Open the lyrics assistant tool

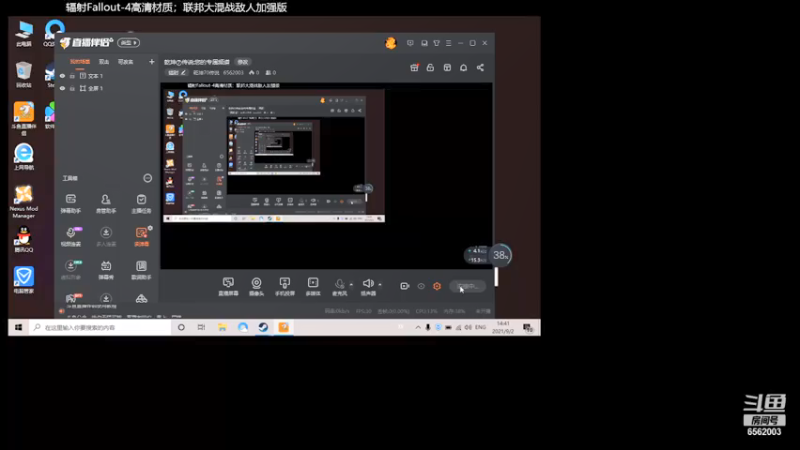pyautogui.click(x=141, y=269)
